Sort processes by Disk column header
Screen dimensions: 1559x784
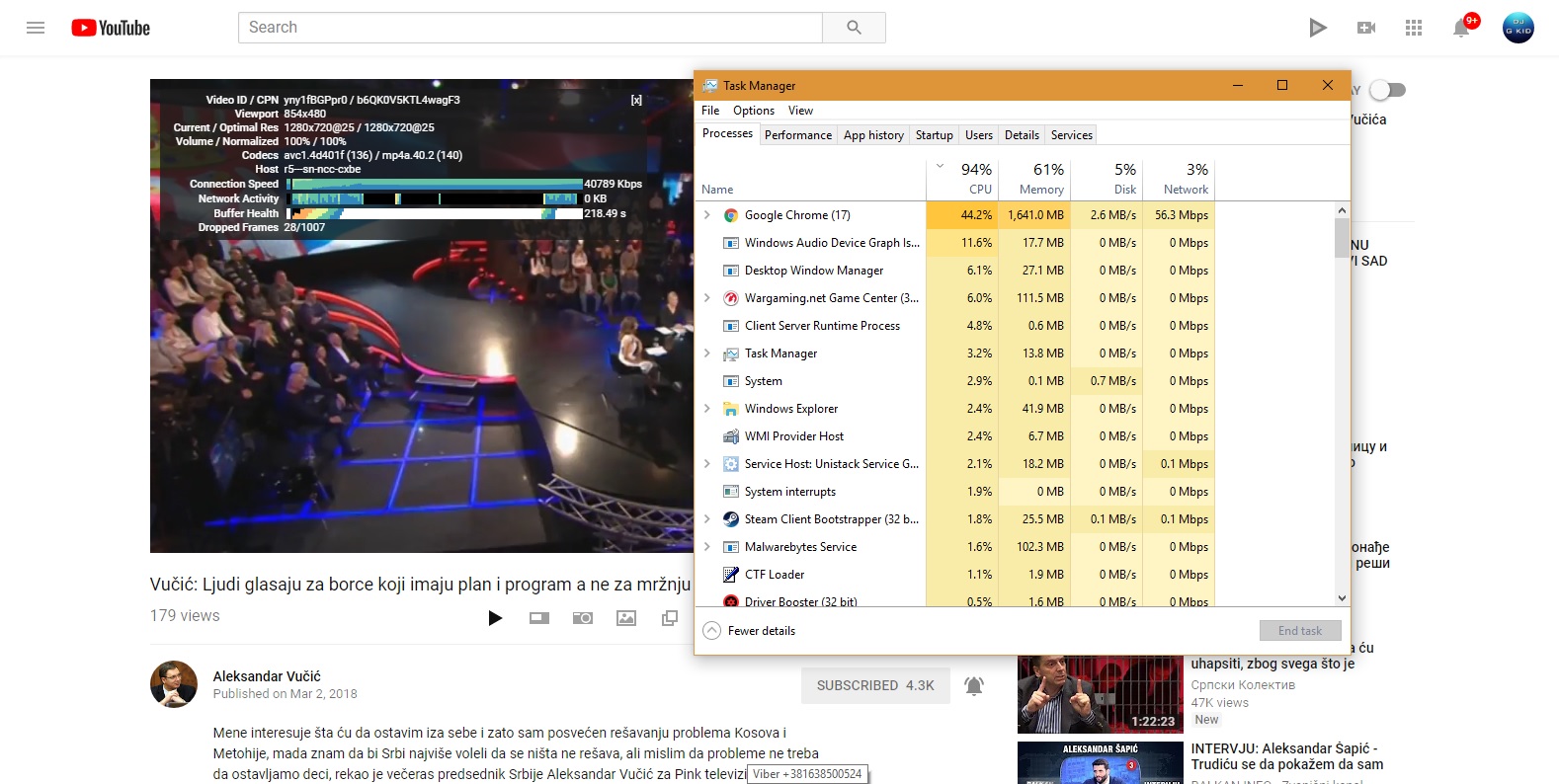(x=1107, y=179)
